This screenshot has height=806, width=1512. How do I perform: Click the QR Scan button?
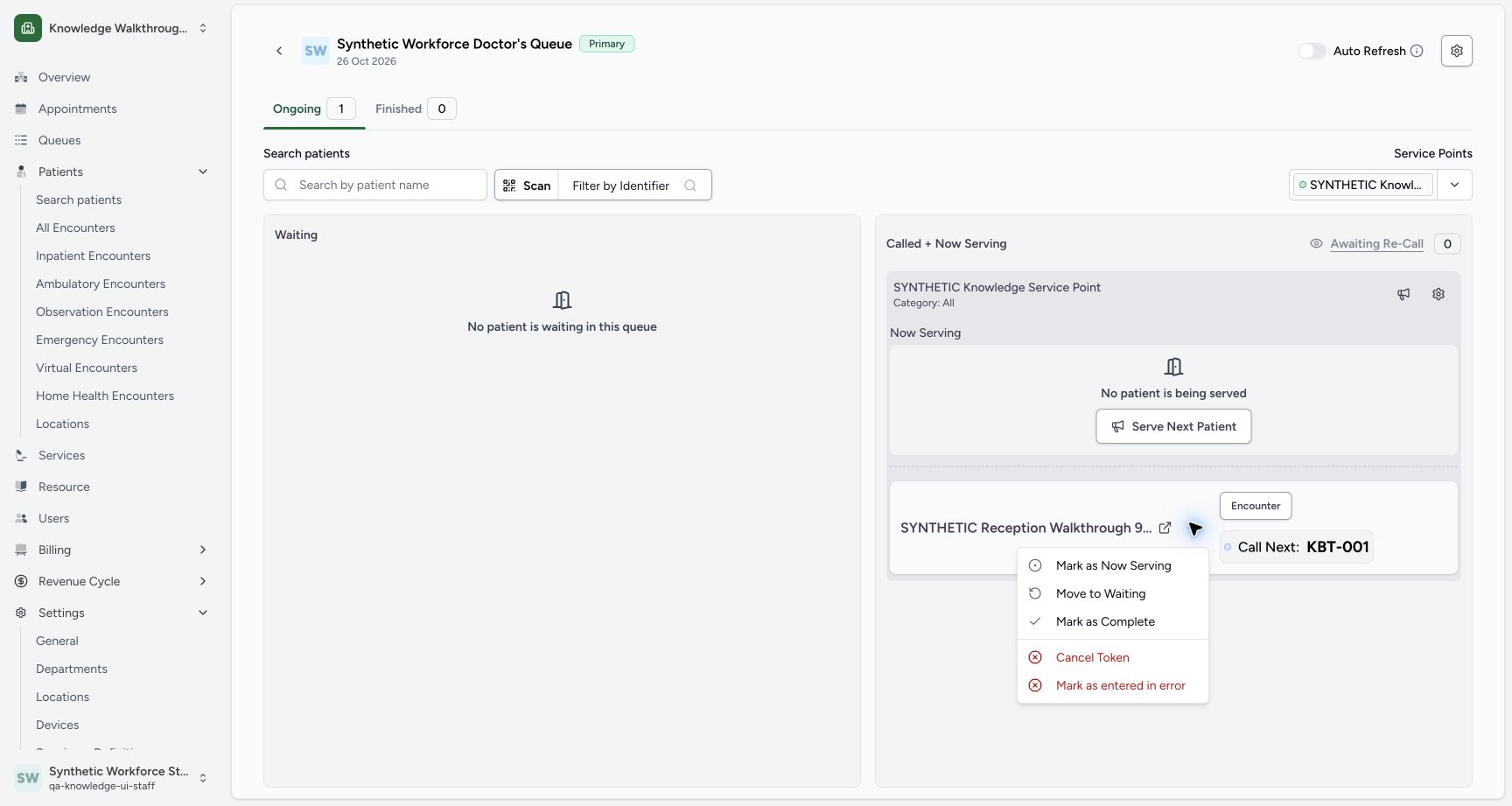tap(527, 186)
